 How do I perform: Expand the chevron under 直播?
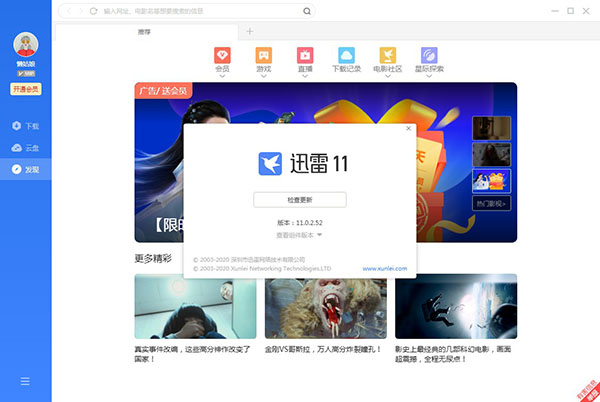pyautogui.click(x=305, y=76)
